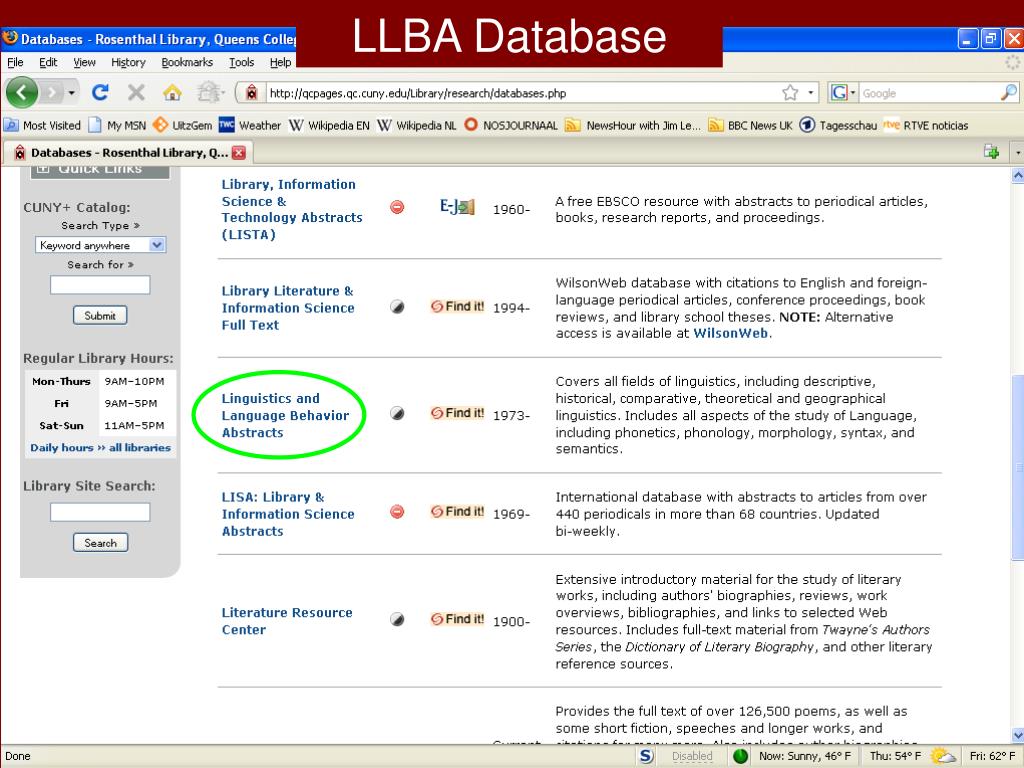Click the S icon in status bar

[646, 756]
